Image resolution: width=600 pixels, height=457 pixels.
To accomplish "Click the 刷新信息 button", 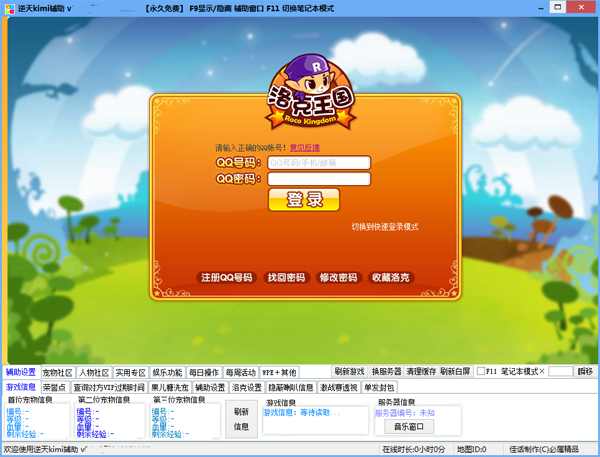I will [x=241, y=419].
